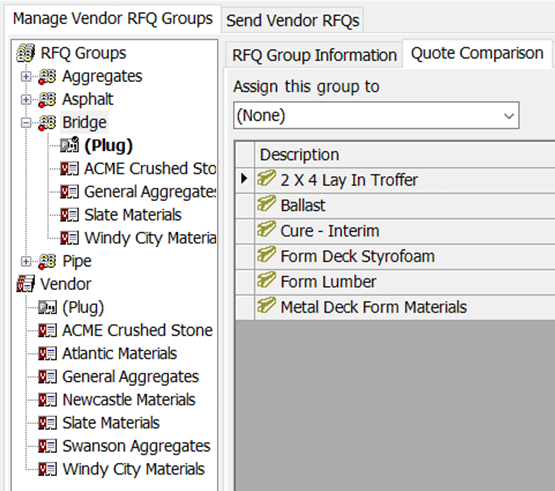
Task: Click the Vendor root node icon
Action: click(x=25, y=284)
